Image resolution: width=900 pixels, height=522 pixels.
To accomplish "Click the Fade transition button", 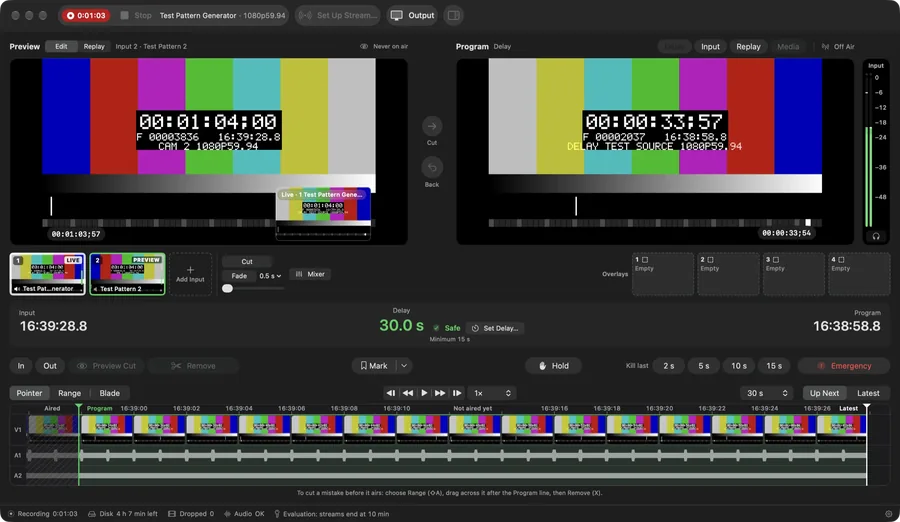I will [x=239, y=276].
